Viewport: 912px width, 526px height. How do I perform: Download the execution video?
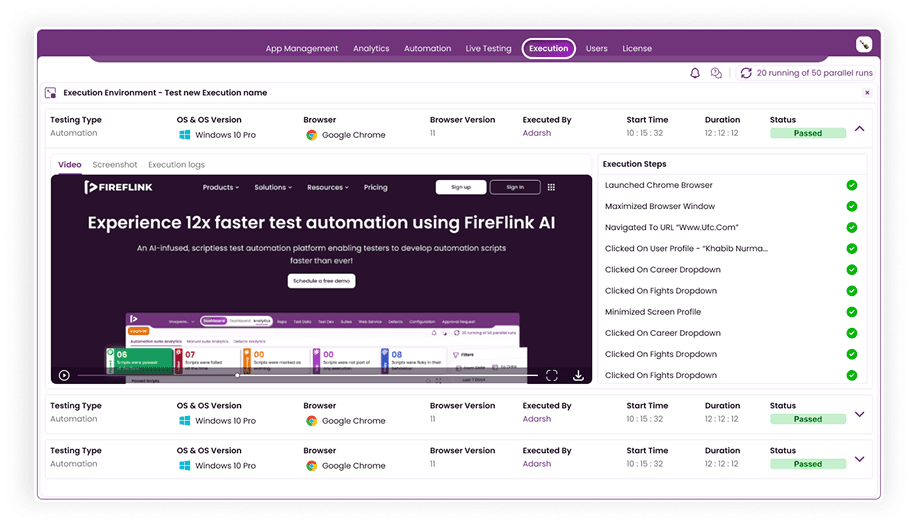[x=578, y=375]
